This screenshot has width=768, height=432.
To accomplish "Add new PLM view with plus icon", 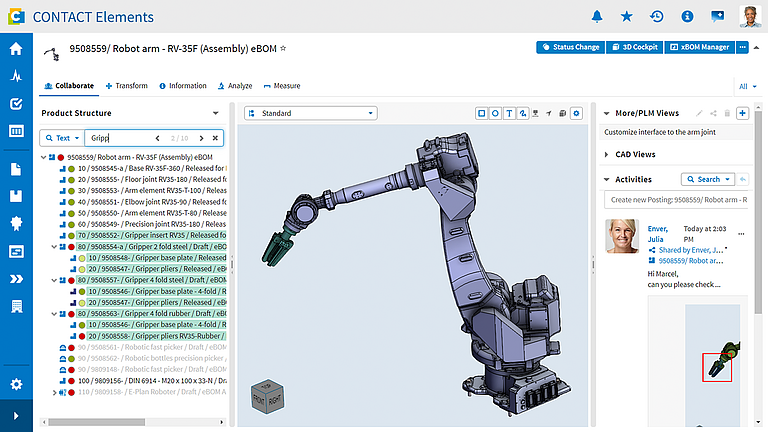I will pyautogui.click(x=743, y=113).
